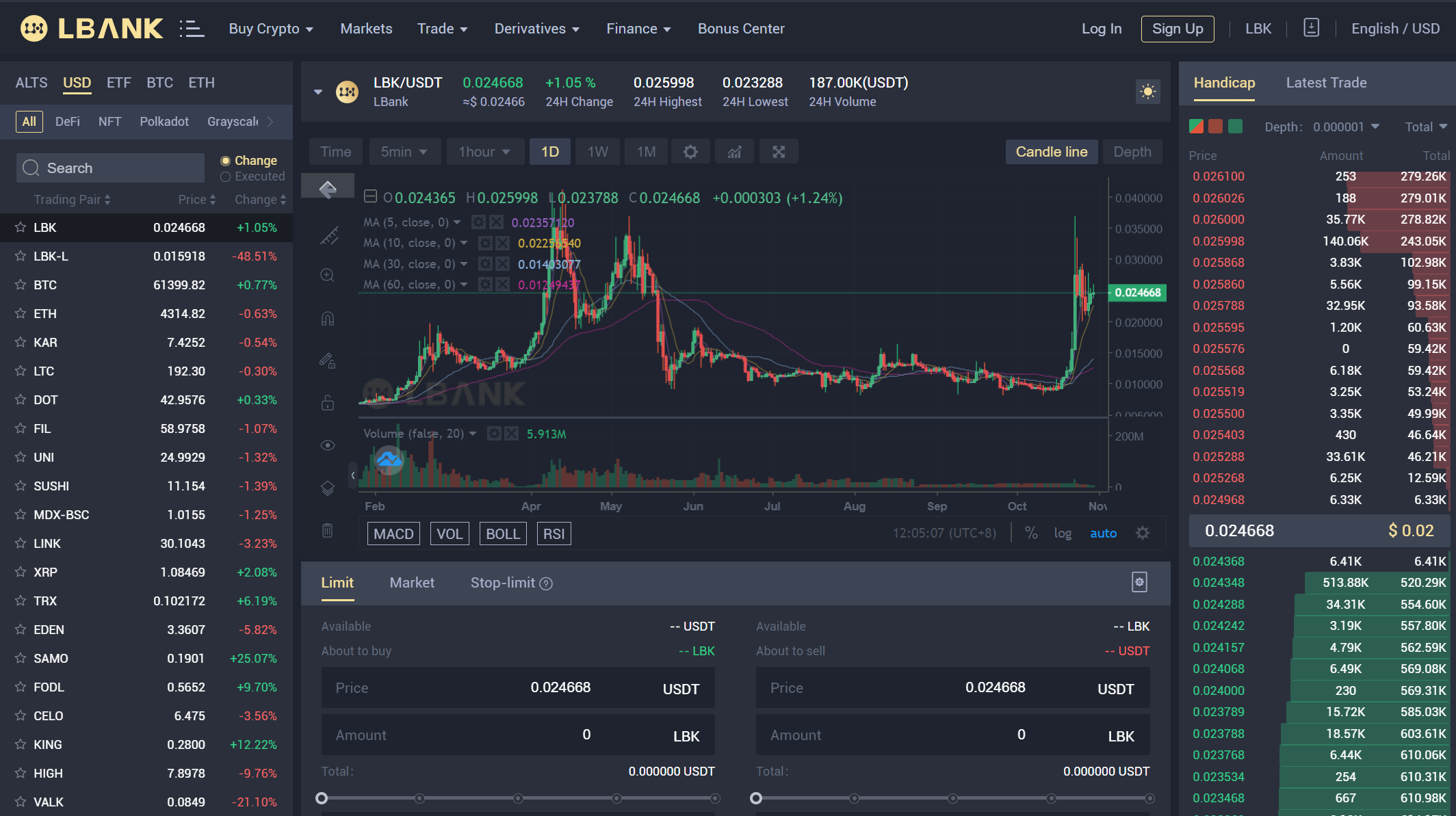The width and height of the screenshot is (1456, 816).
Task: Click the trading pair Search field
Action: (110, 168)
